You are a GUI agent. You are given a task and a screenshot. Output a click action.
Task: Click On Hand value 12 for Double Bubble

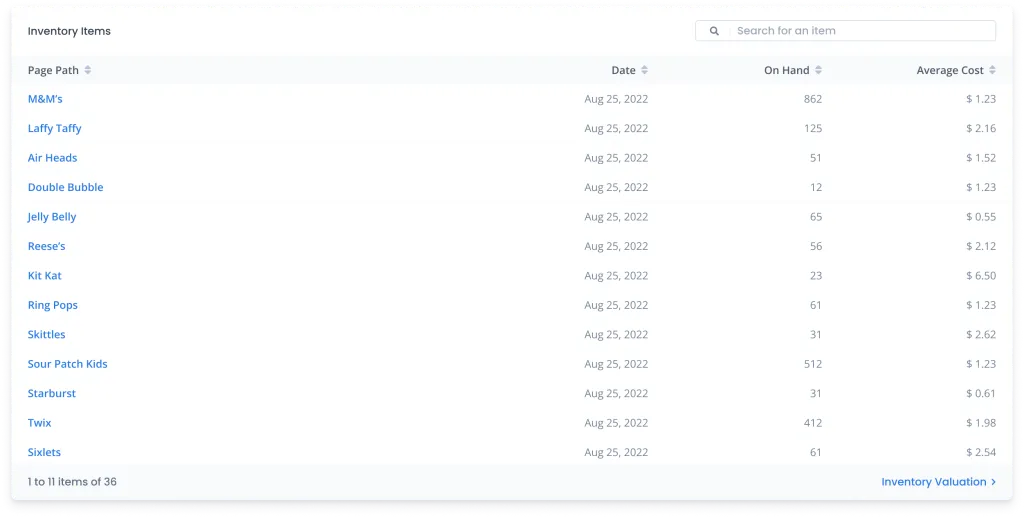(x=816, y=187)
